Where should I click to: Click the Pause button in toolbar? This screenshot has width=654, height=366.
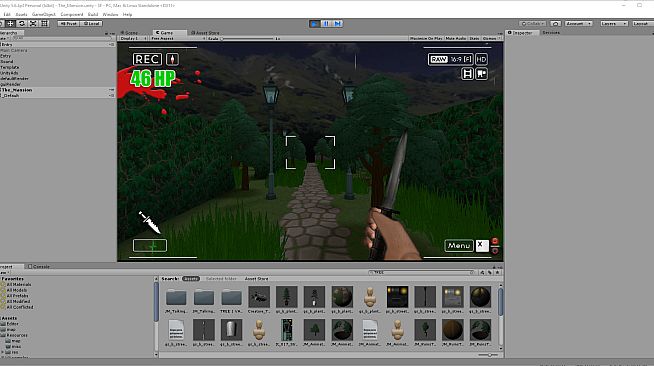tap(326, 24)
